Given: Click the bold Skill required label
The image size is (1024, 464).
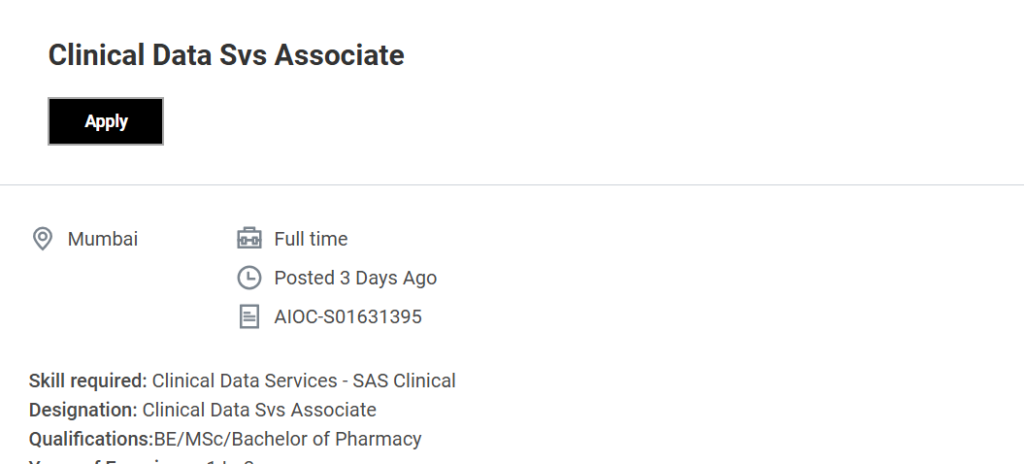Looking at the screenshot, I should click(88, 381).
